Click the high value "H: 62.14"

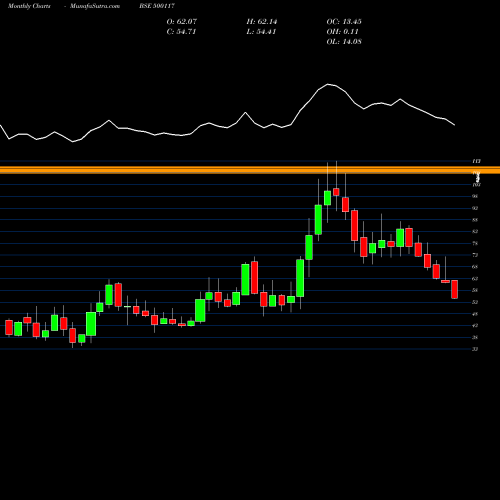[262, 22]
